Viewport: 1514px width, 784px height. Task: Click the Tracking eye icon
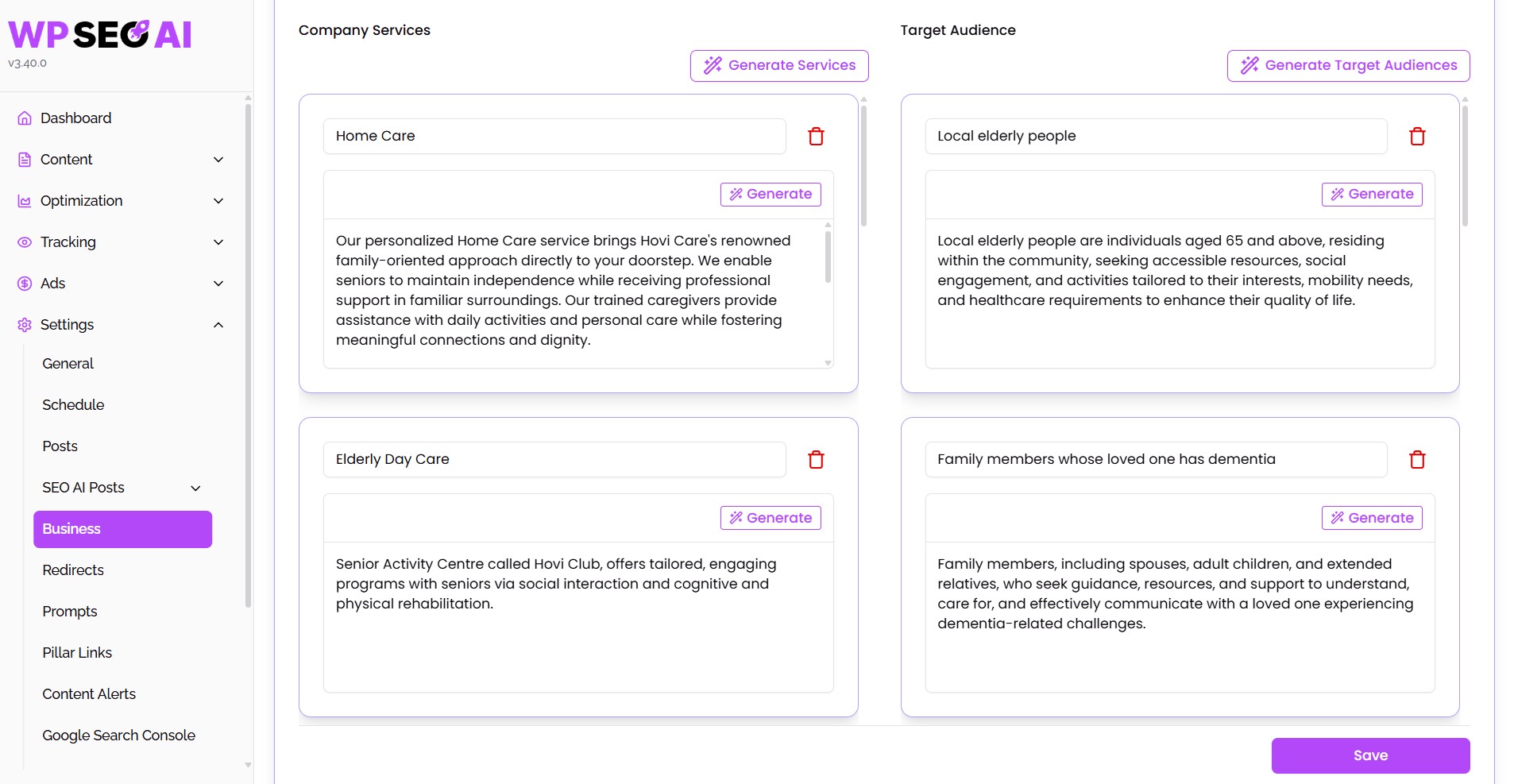pyautogui.click(x=25, y=242)
